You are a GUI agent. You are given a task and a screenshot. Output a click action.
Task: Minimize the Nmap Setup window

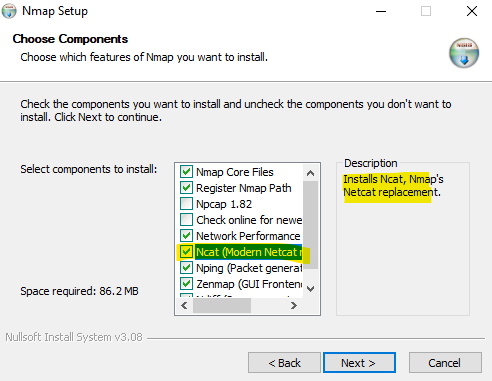click(381, 11)
